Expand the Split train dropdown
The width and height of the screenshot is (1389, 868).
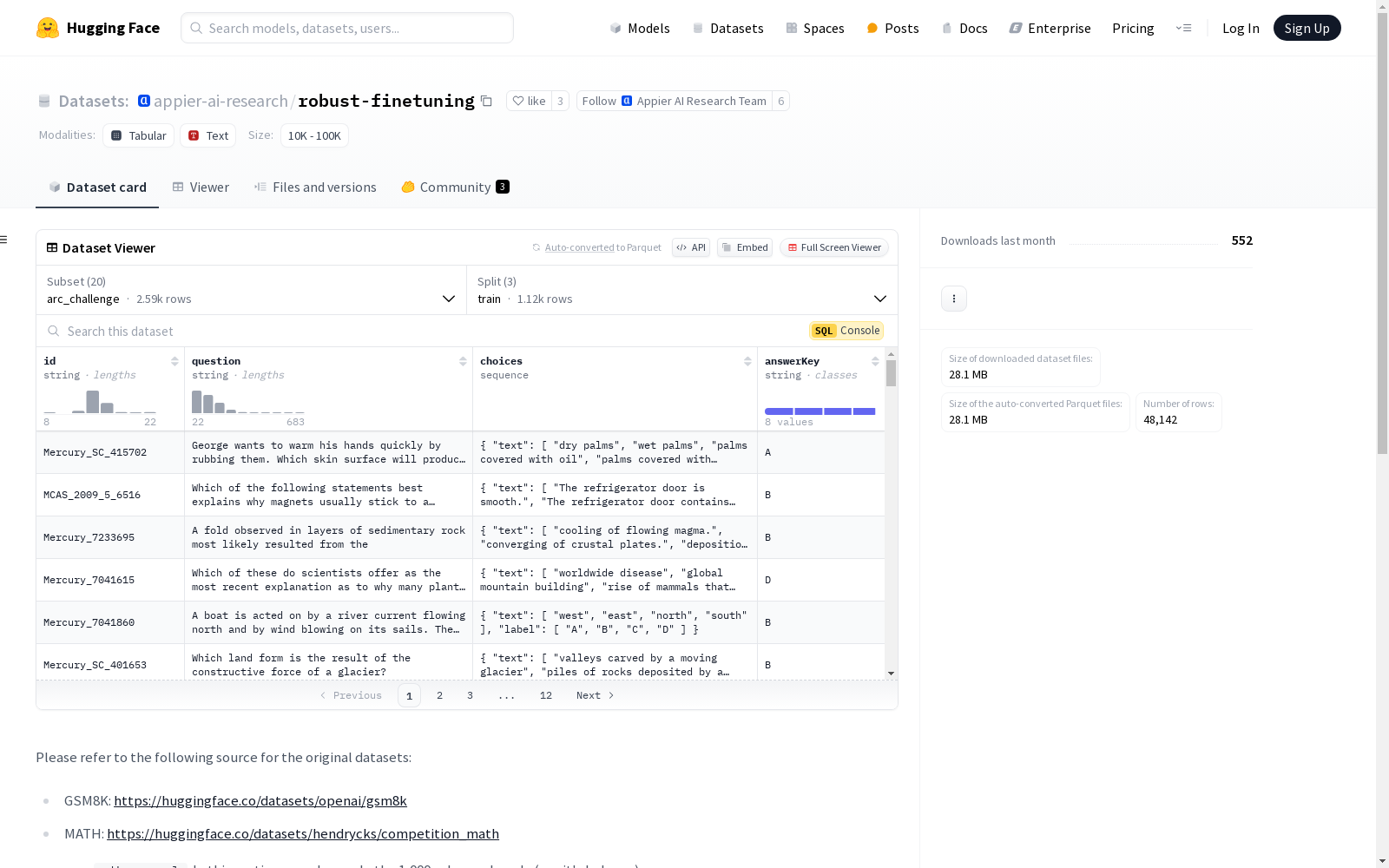[682, 290]
